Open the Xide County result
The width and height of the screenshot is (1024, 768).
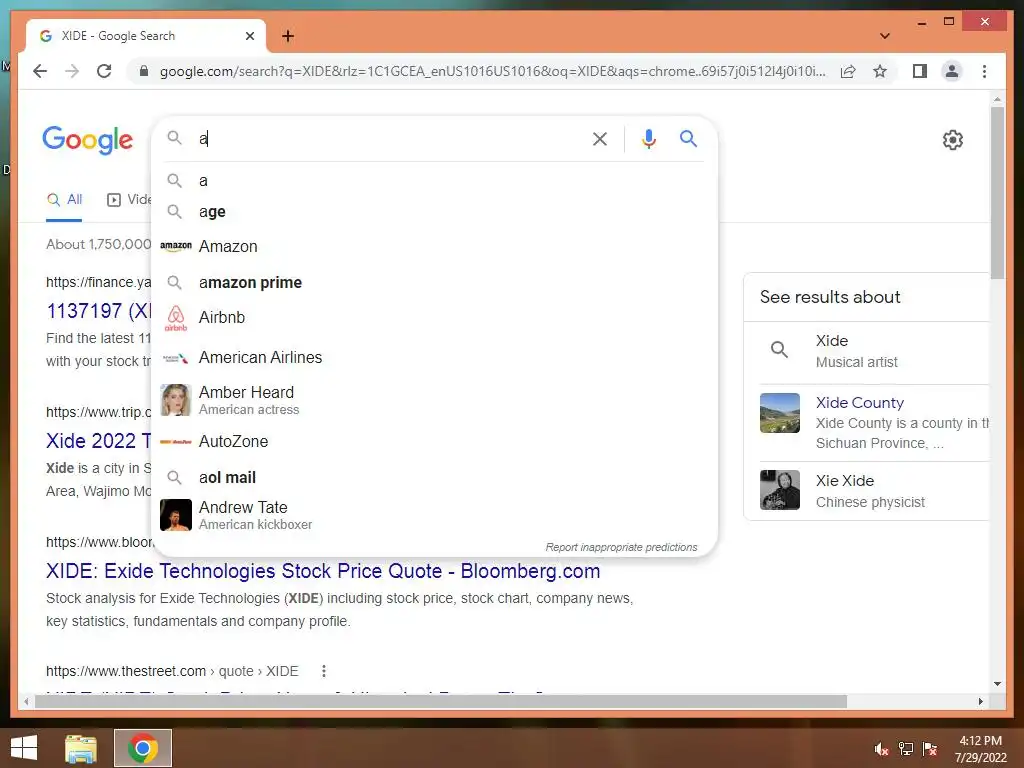[859, 402]
